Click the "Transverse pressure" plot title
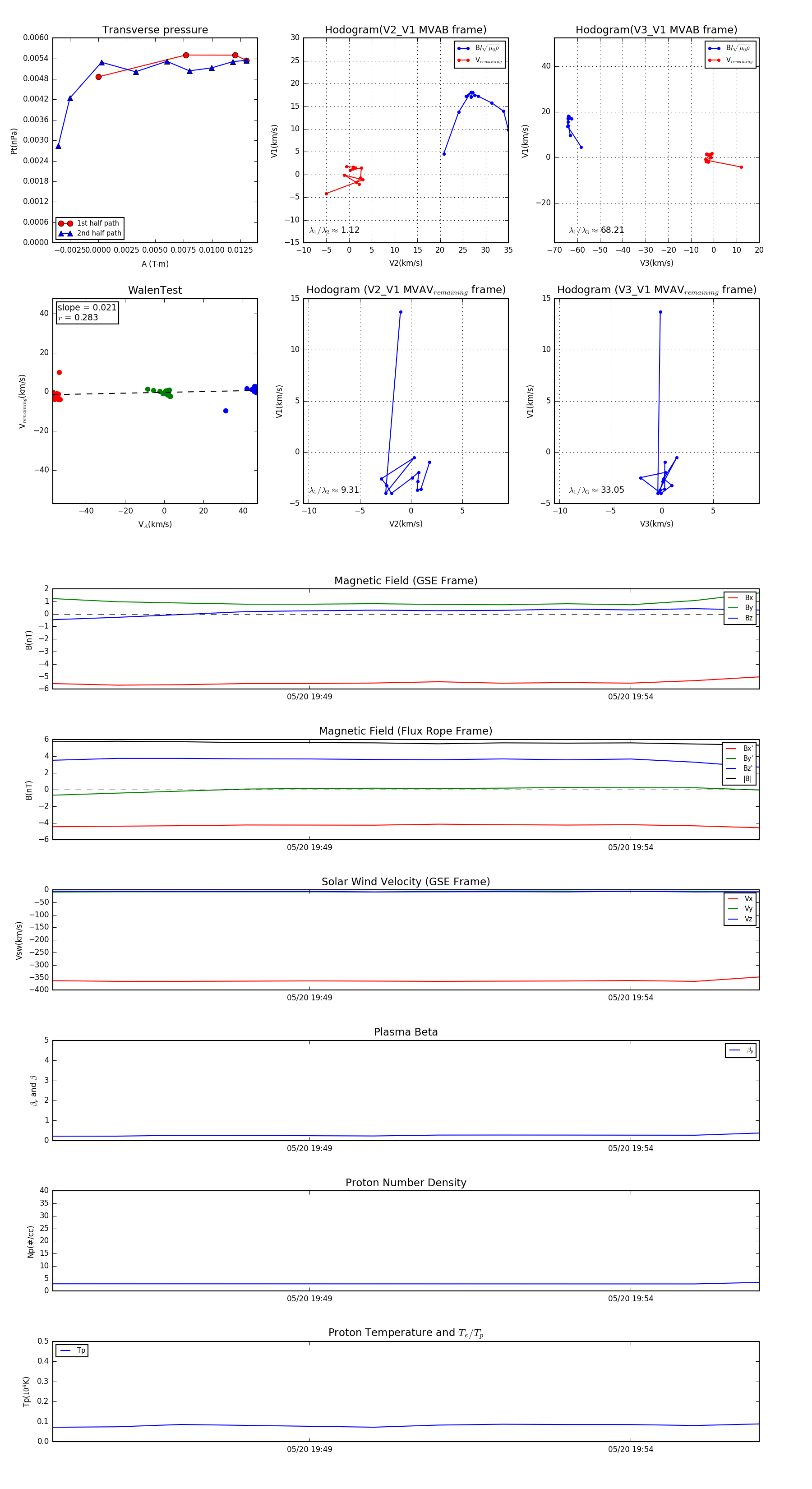Image resolution: width=812 pixels, height=1489 pixels. pos(155,30)
